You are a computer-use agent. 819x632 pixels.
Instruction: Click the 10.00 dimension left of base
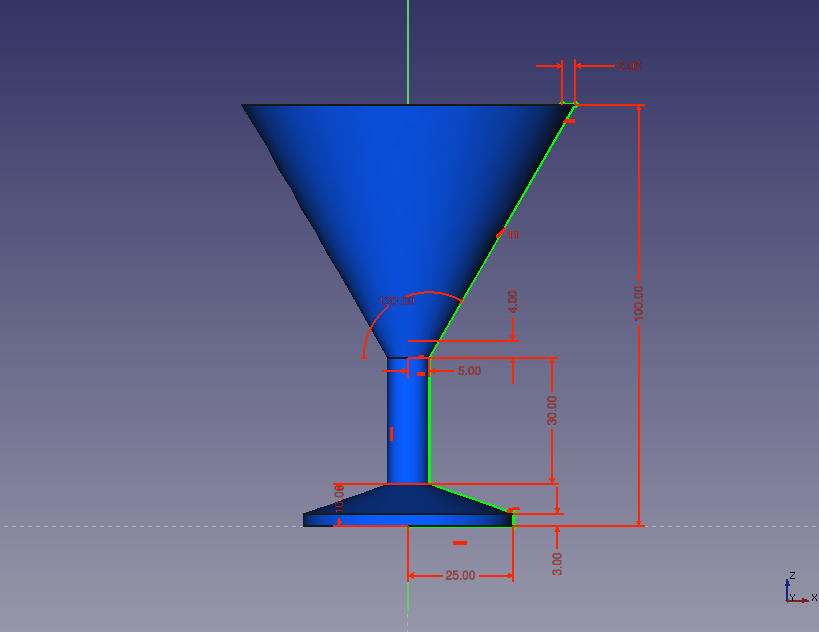(339, 498)
